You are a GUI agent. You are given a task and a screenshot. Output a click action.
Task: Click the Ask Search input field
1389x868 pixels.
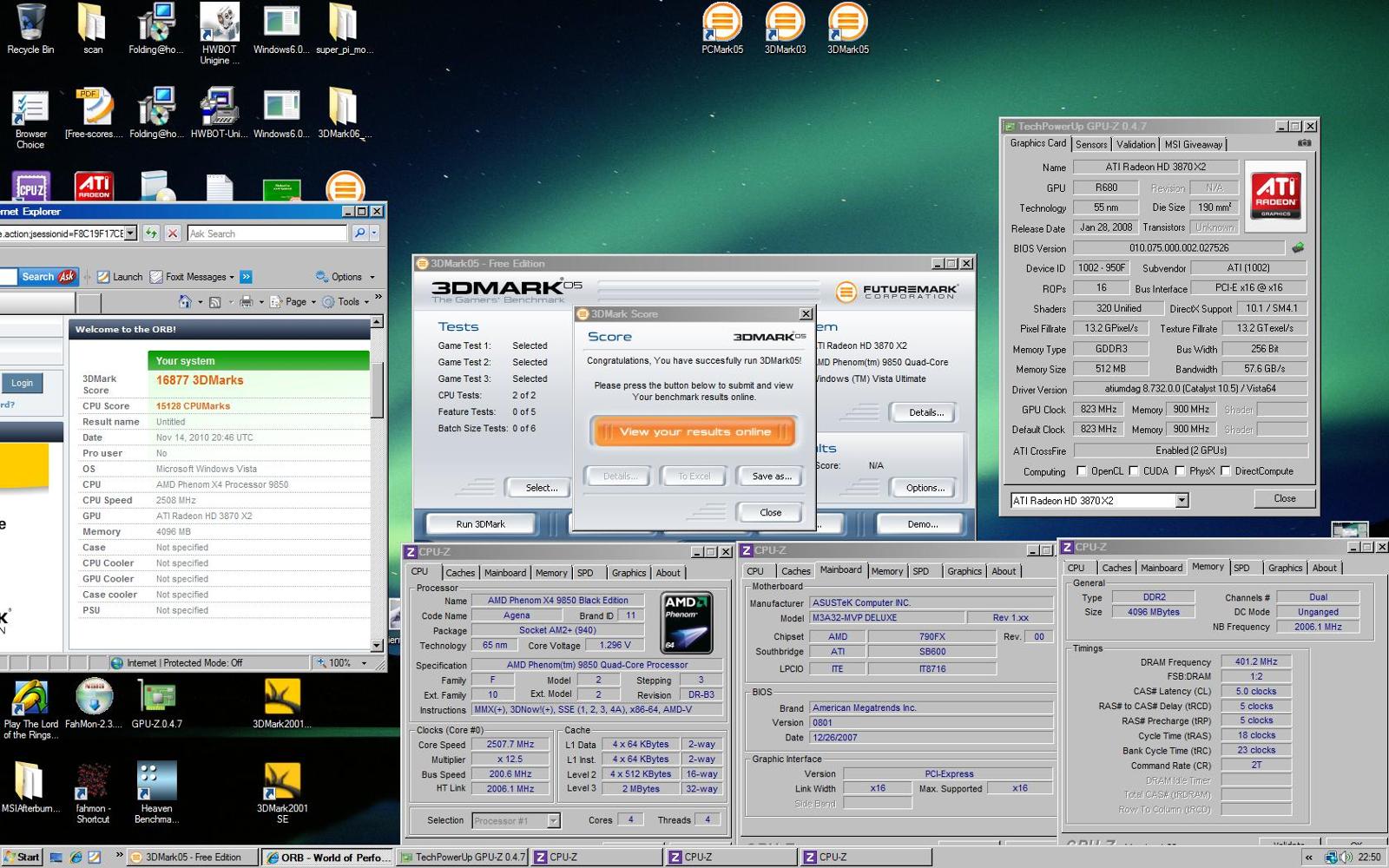[x=267, y=233]
